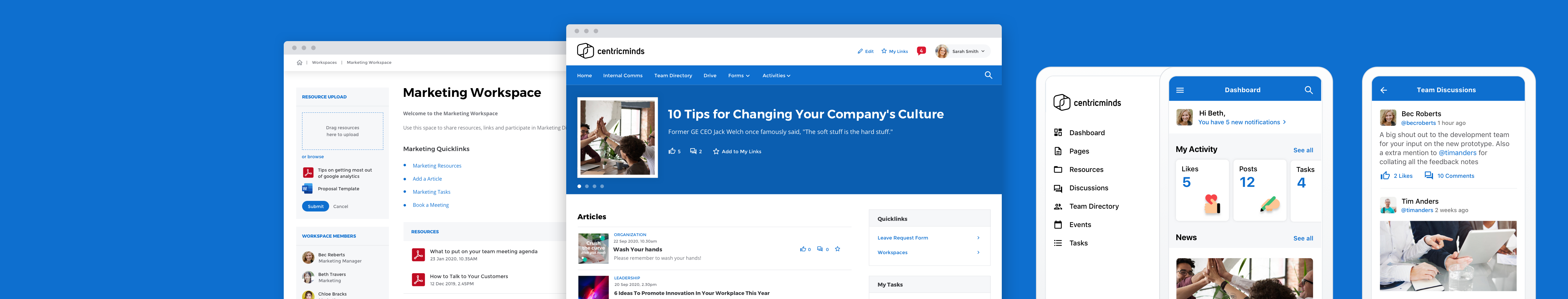Open Dashboard in the mobile side menu

click(x=1086, y=133)
